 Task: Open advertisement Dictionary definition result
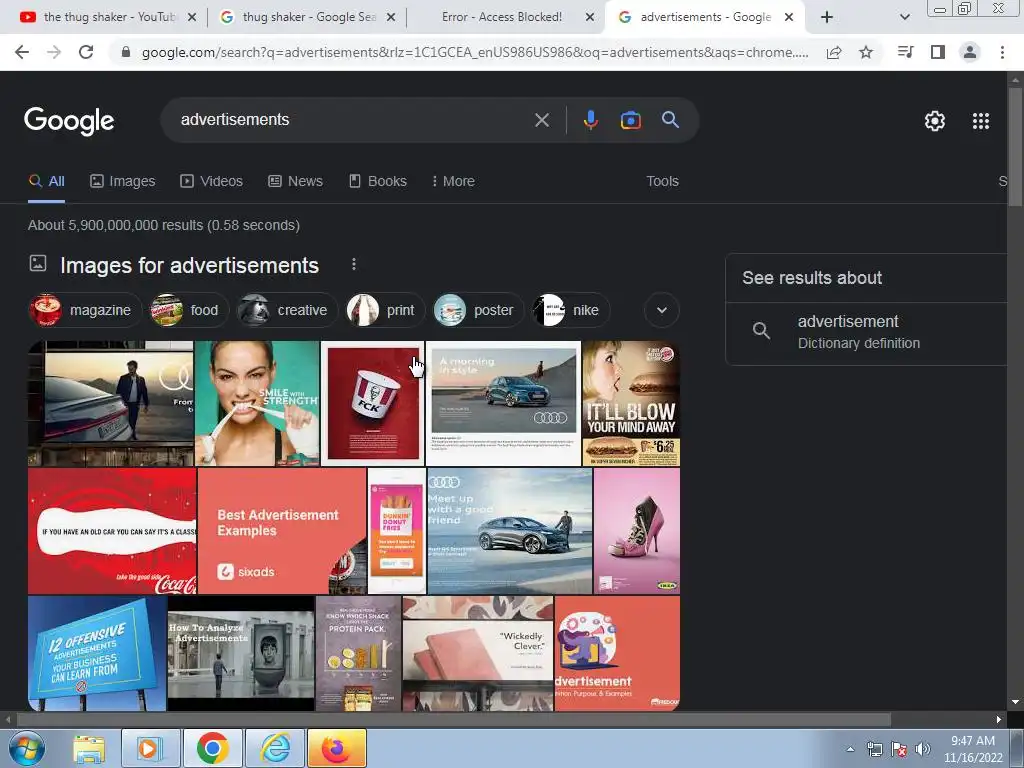(x=865, y=332)
